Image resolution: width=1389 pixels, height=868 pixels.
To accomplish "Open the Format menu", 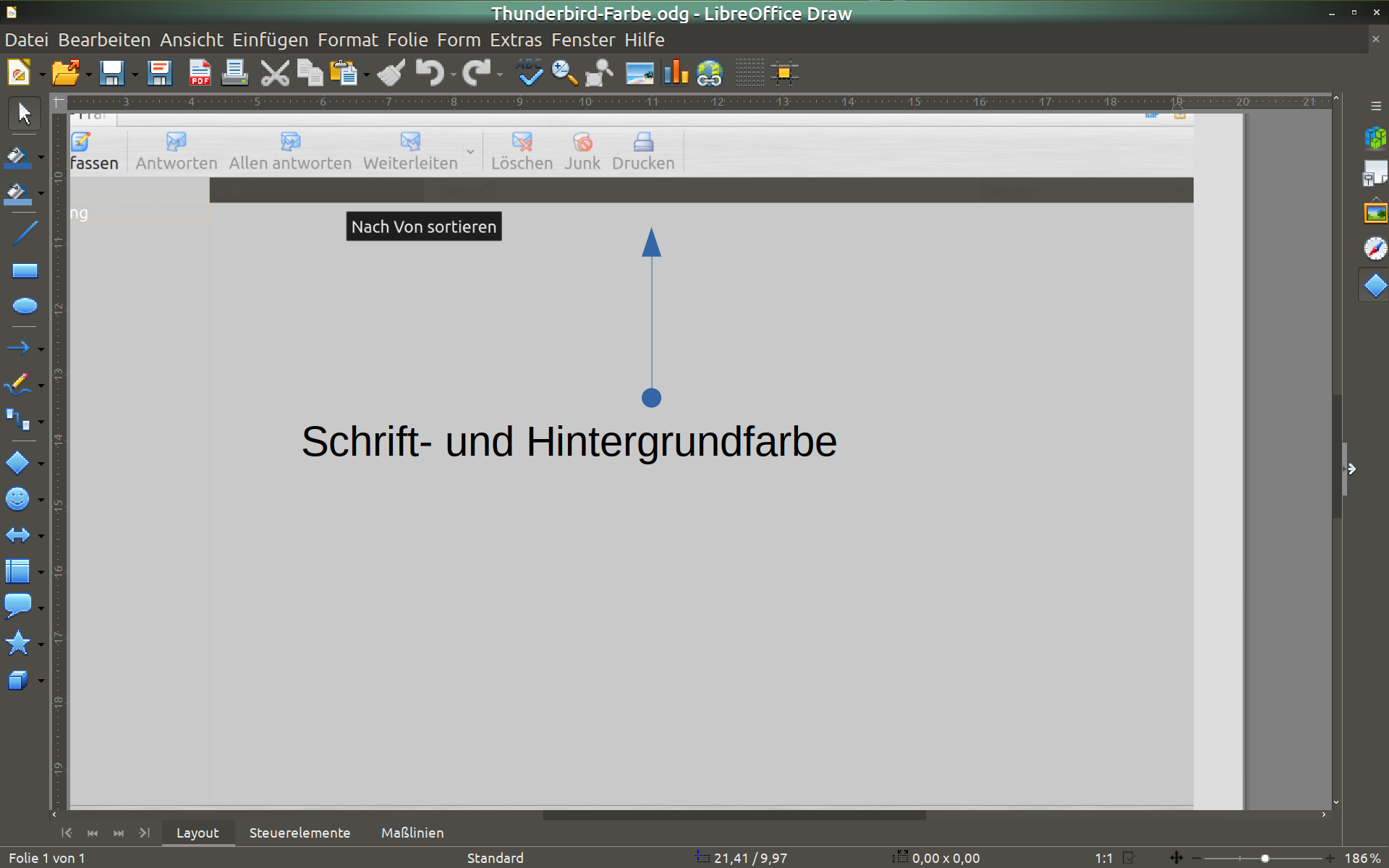I will click(347, 40).
